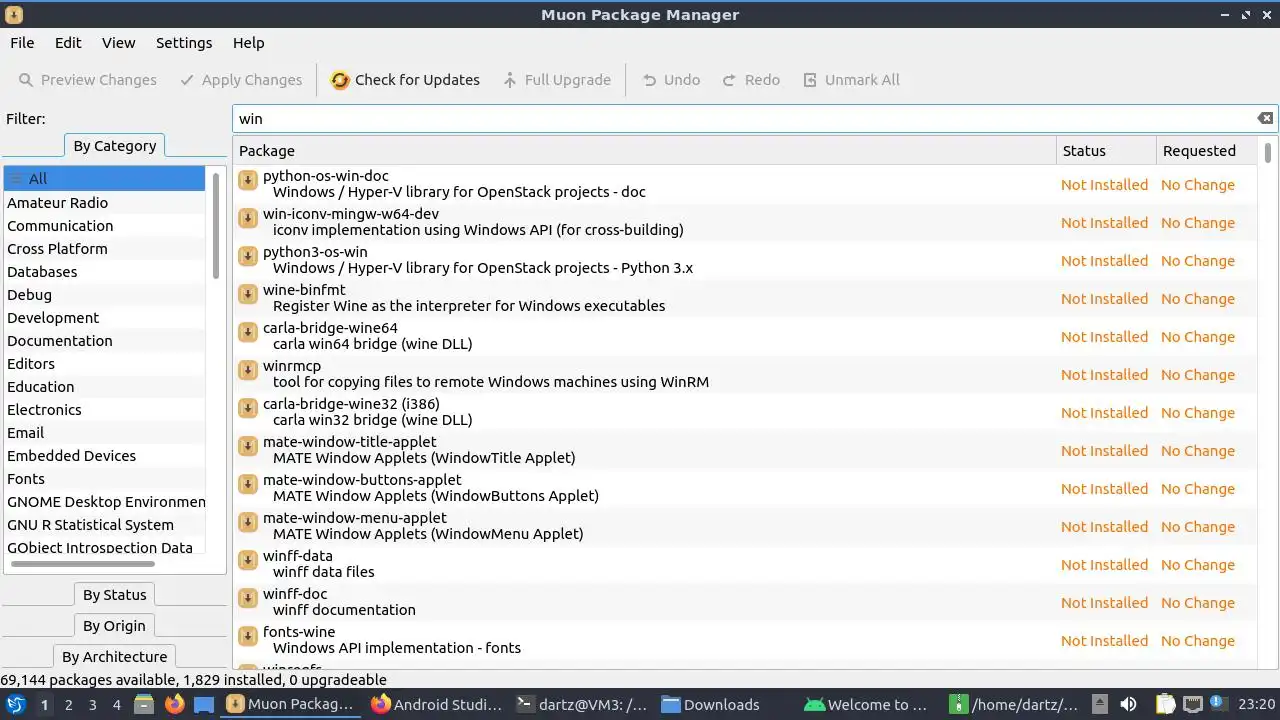
Task: Sort the list by Package column header
Action: [645, 151]
